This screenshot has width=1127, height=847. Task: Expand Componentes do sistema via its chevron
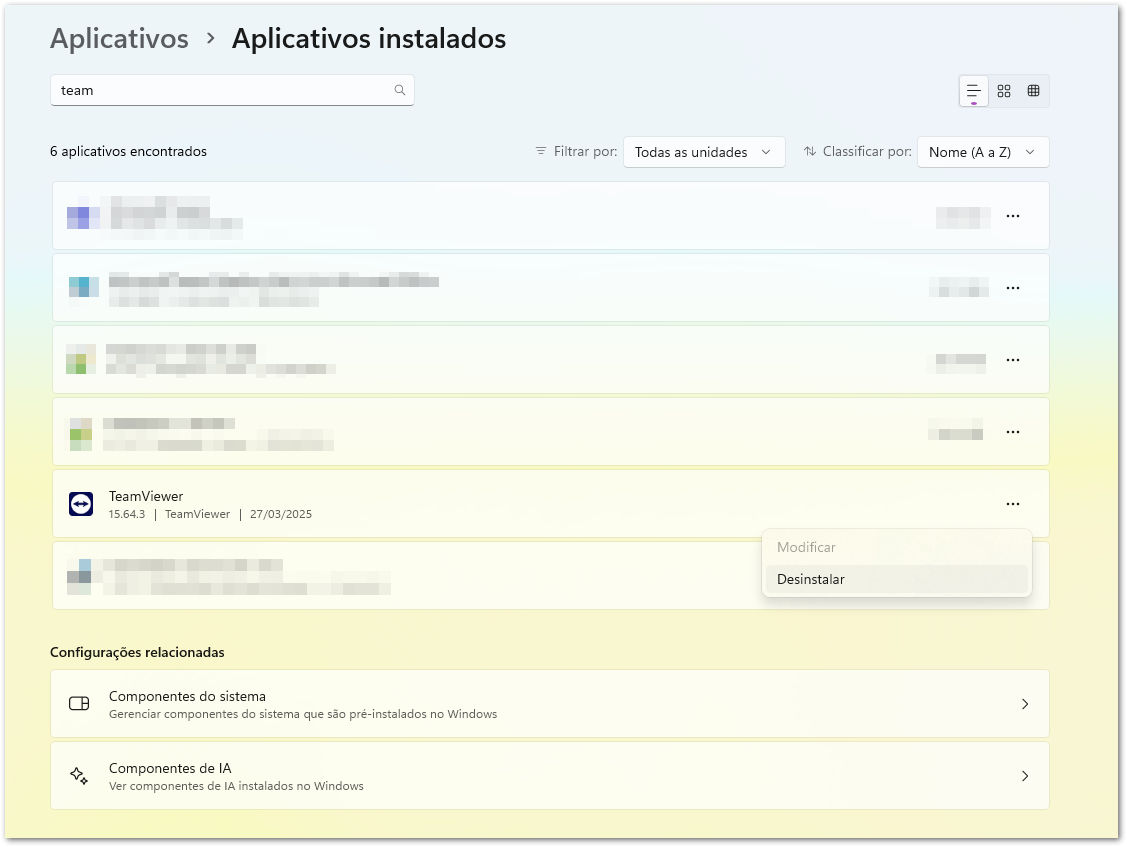click(1025, 704)
